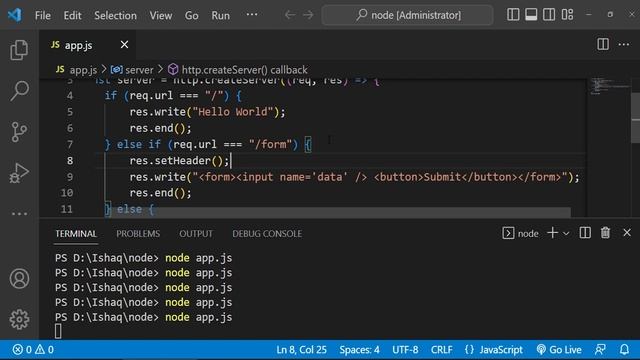Open the terminal launch profile dropdown
The image size is (640, 360).
pos(566,233)
